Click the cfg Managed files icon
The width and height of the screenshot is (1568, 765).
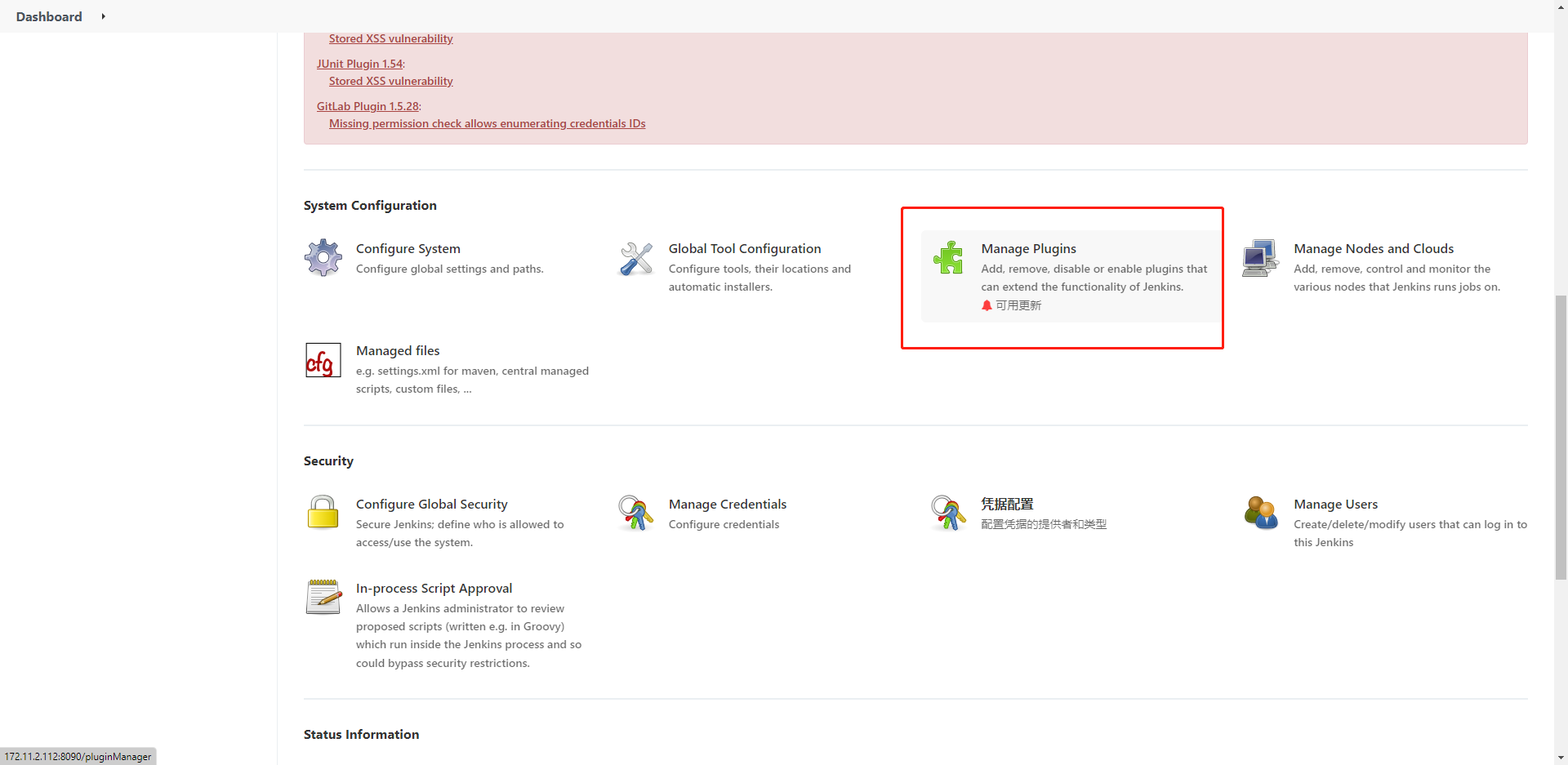(x=323, y=360)
